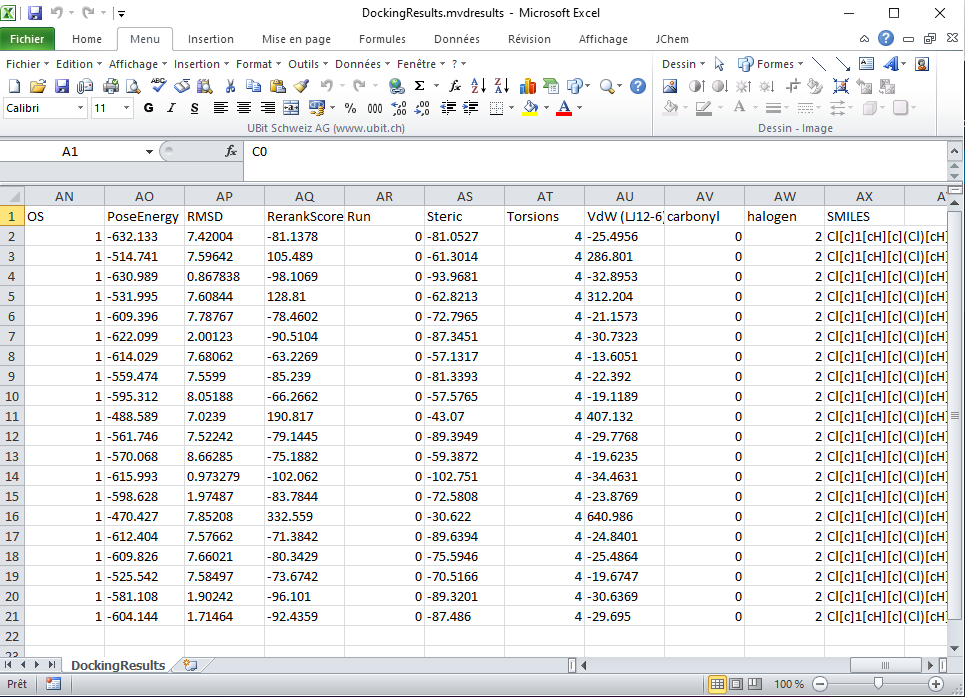Insert hyperlink using globe icon

(396, 87)
